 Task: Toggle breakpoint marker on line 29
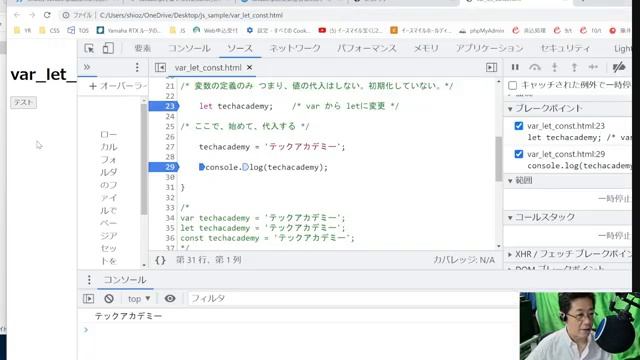pyautogui.click(x=164, y=167)
